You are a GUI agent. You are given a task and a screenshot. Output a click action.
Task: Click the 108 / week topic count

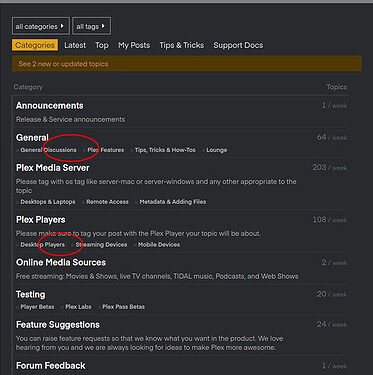tap(330, 220)
